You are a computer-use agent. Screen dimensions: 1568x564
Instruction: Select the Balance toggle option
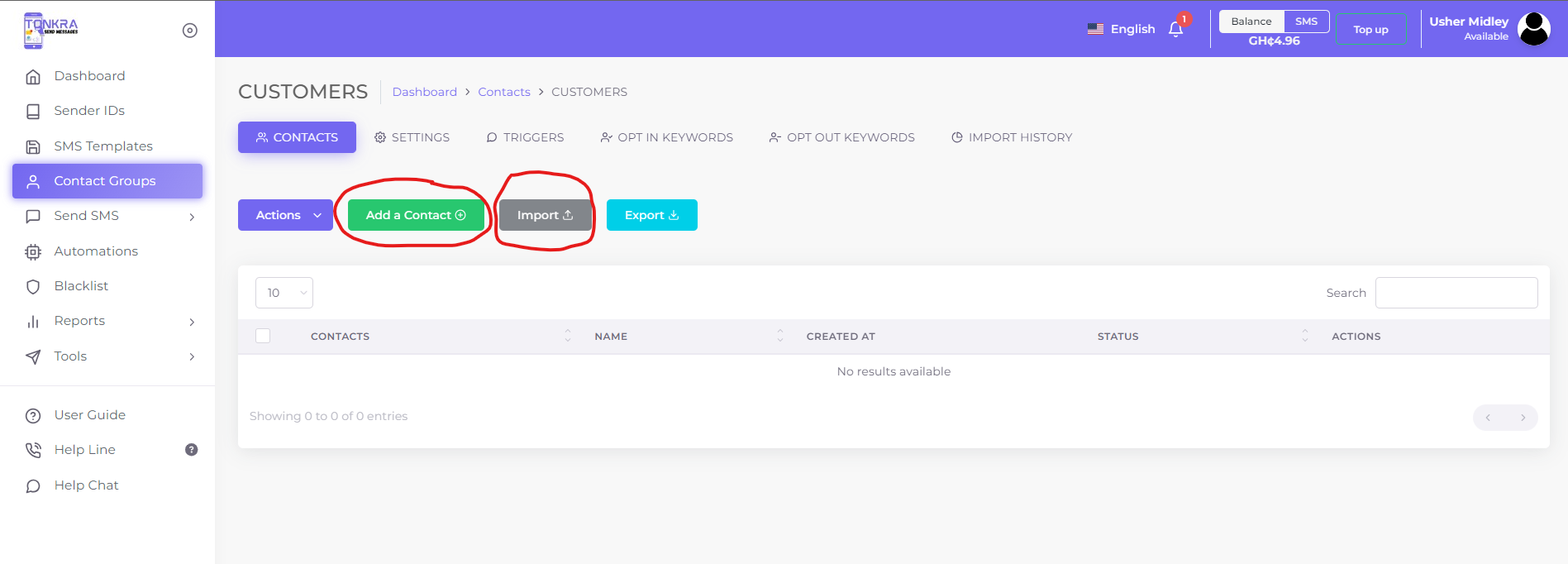tap(1251, 22)
